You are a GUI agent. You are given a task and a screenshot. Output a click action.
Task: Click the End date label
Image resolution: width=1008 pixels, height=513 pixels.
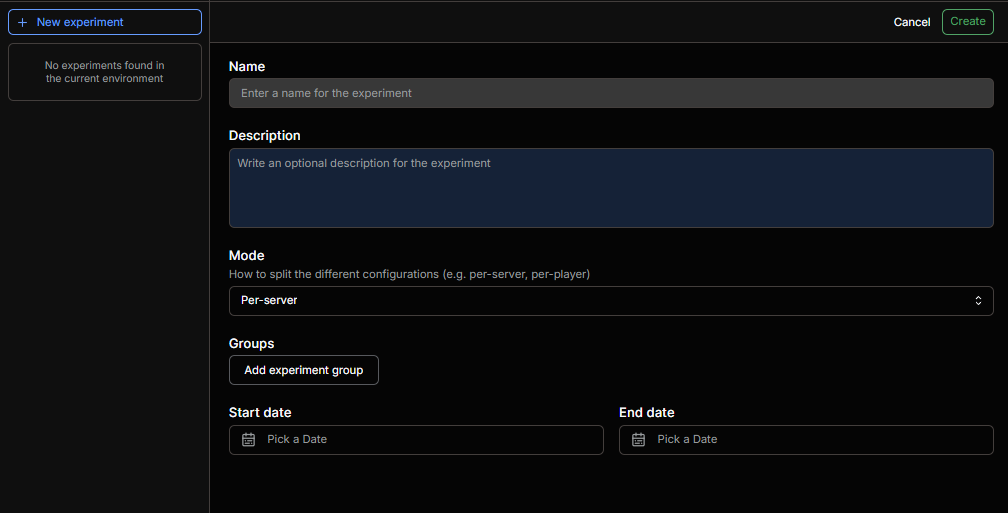coord(647,413)
